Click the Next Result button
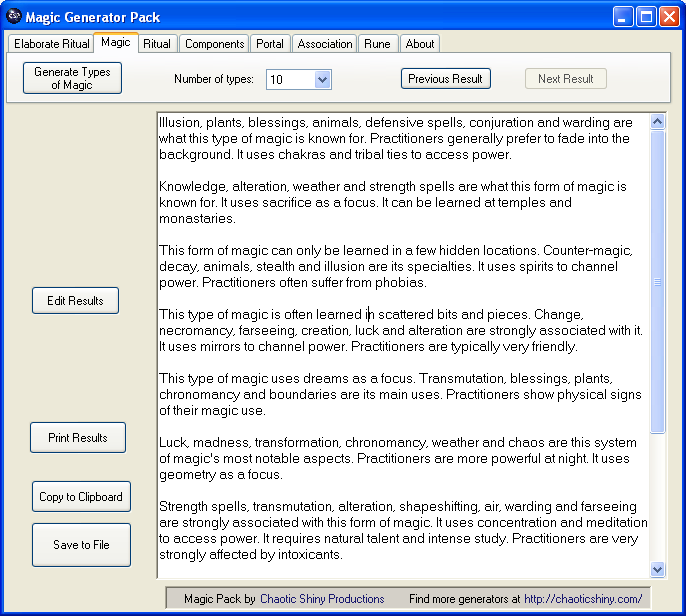Image resolution: width=686 pixels, height=616 pixels. (x=566, y=79)
